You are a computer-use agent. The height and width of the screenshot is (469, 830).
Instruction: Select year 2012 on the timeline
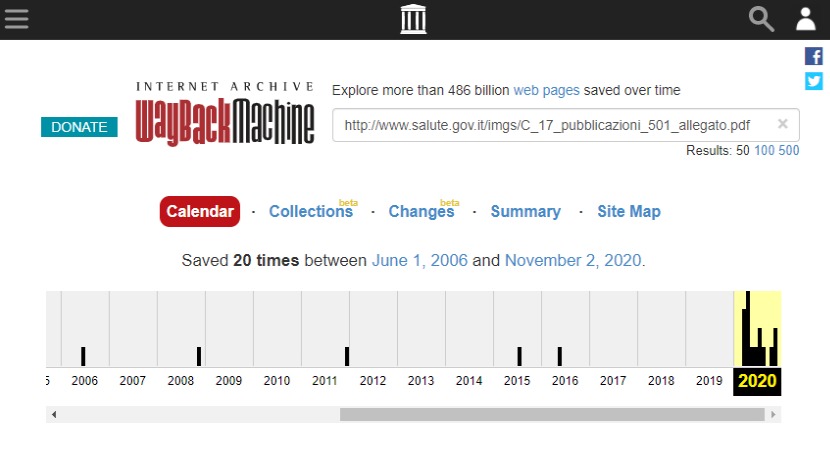click(373, 381)
